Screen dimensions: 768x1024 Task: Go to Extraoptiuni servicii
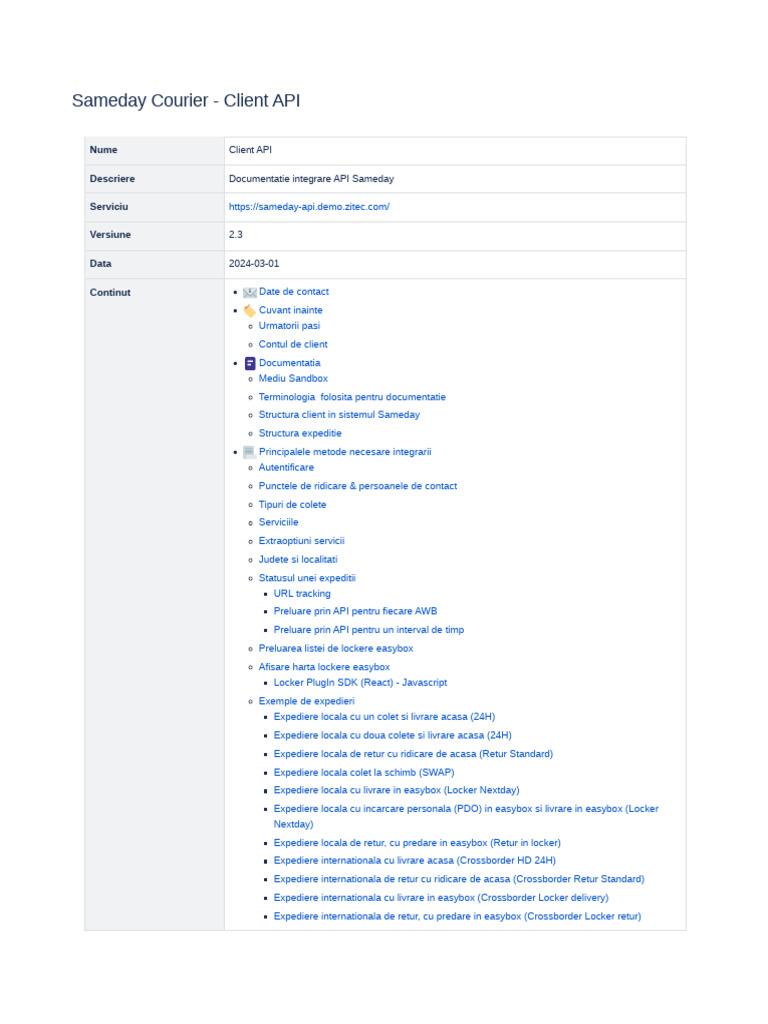pyautogui.click(x=302, y=541)
